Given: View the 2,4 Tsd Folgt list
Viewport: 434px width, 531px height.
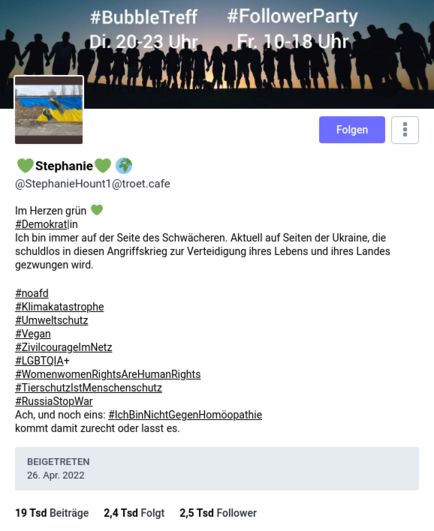Looking at the screenshot, I should click(x=134, y=513).
